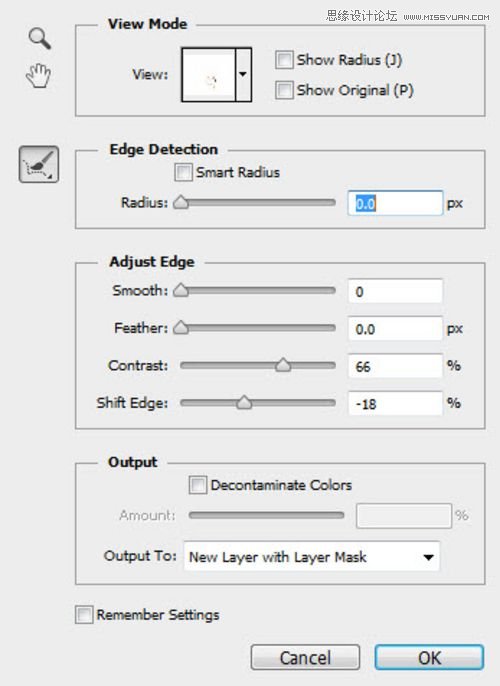
Task: Click the Contrast slider handle
Action: tap(283, 365)
